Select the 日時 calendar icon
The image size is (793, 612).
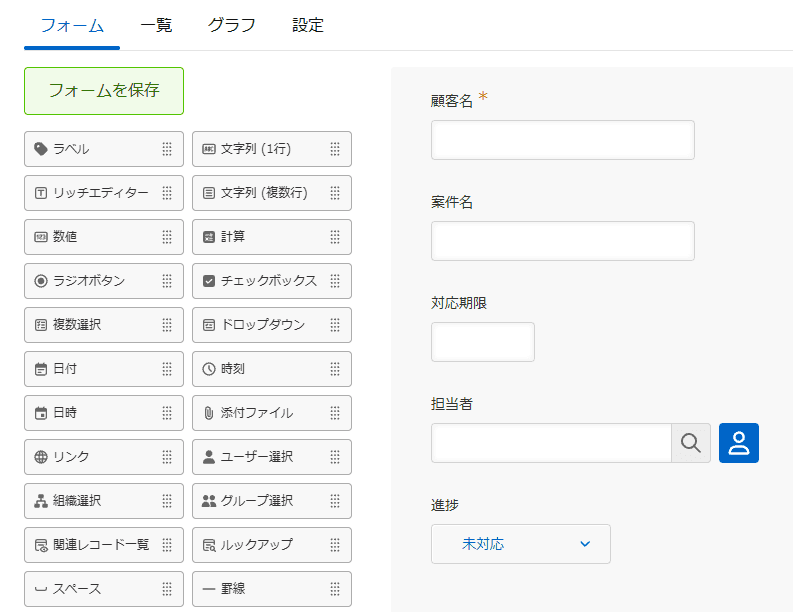click(40, 413)
